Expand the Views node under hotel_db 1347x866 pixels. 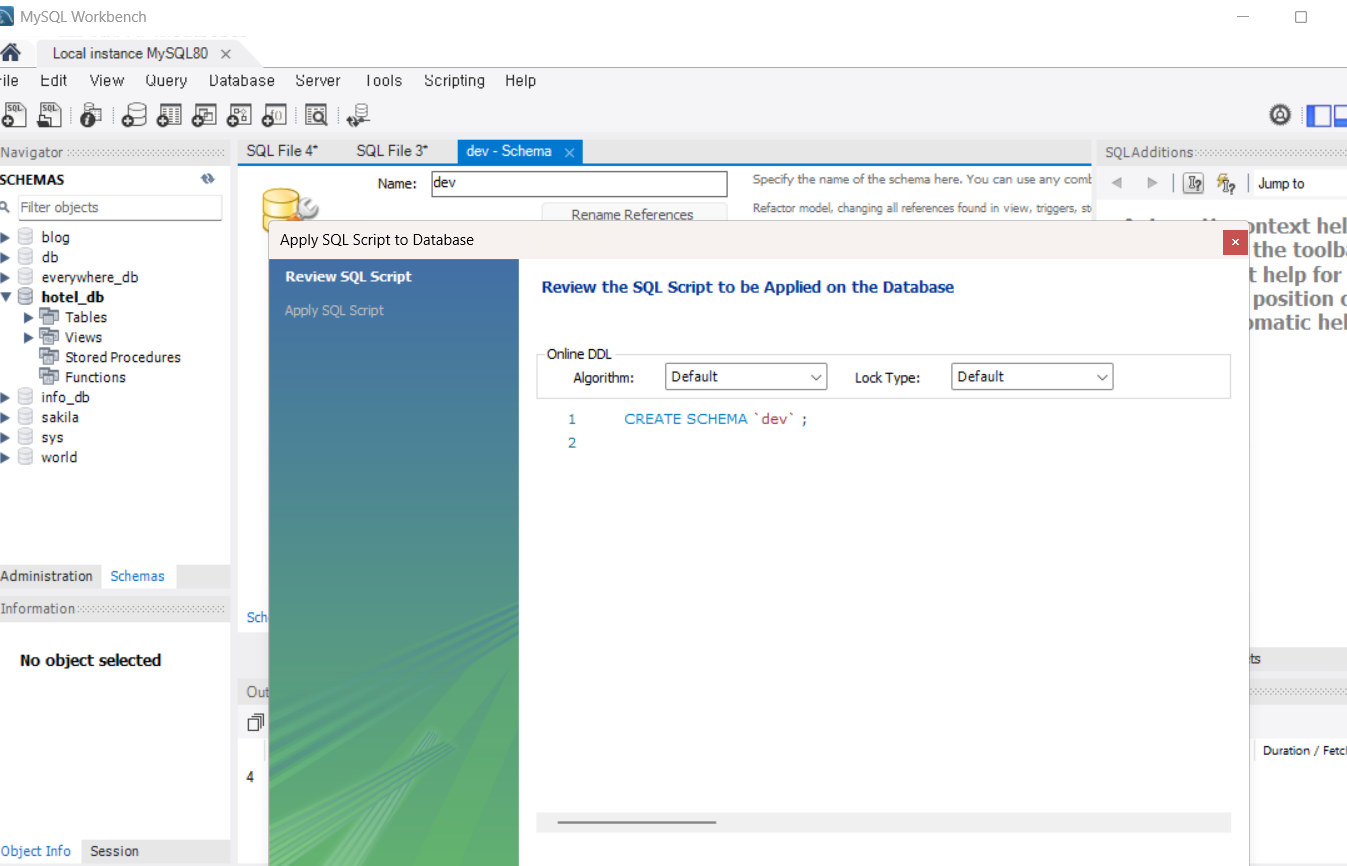[28, 337]
